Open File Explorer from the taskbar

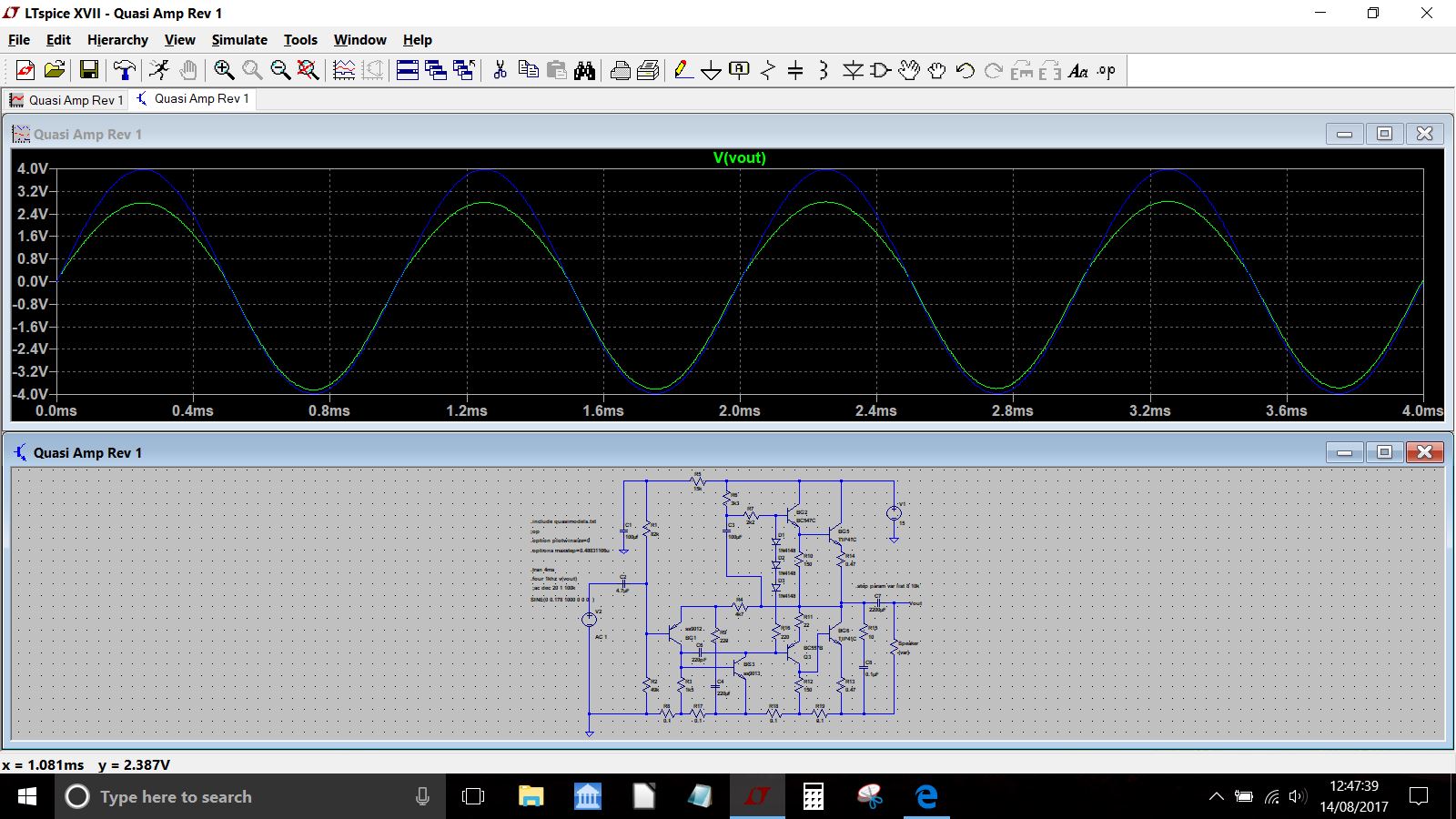pos(531,796)
